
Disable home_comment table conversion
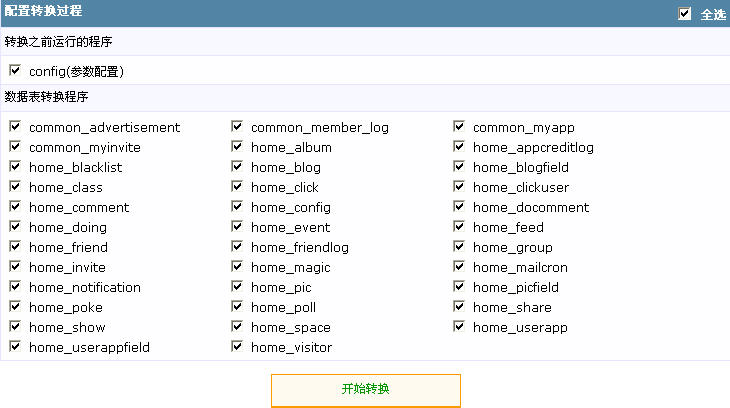click(15, 207)
